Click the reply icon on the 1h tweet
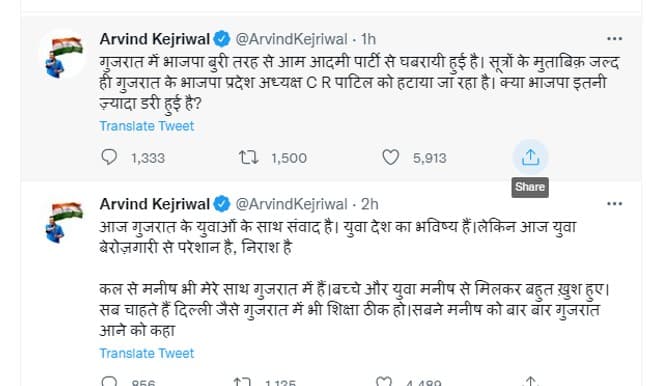 click(109, 157)
